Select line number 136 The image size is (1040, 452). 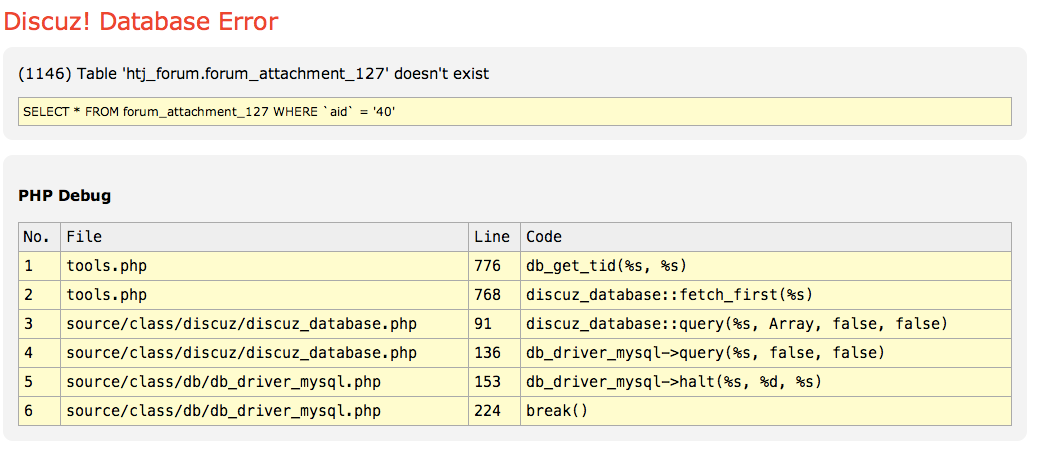click(488, 353)
